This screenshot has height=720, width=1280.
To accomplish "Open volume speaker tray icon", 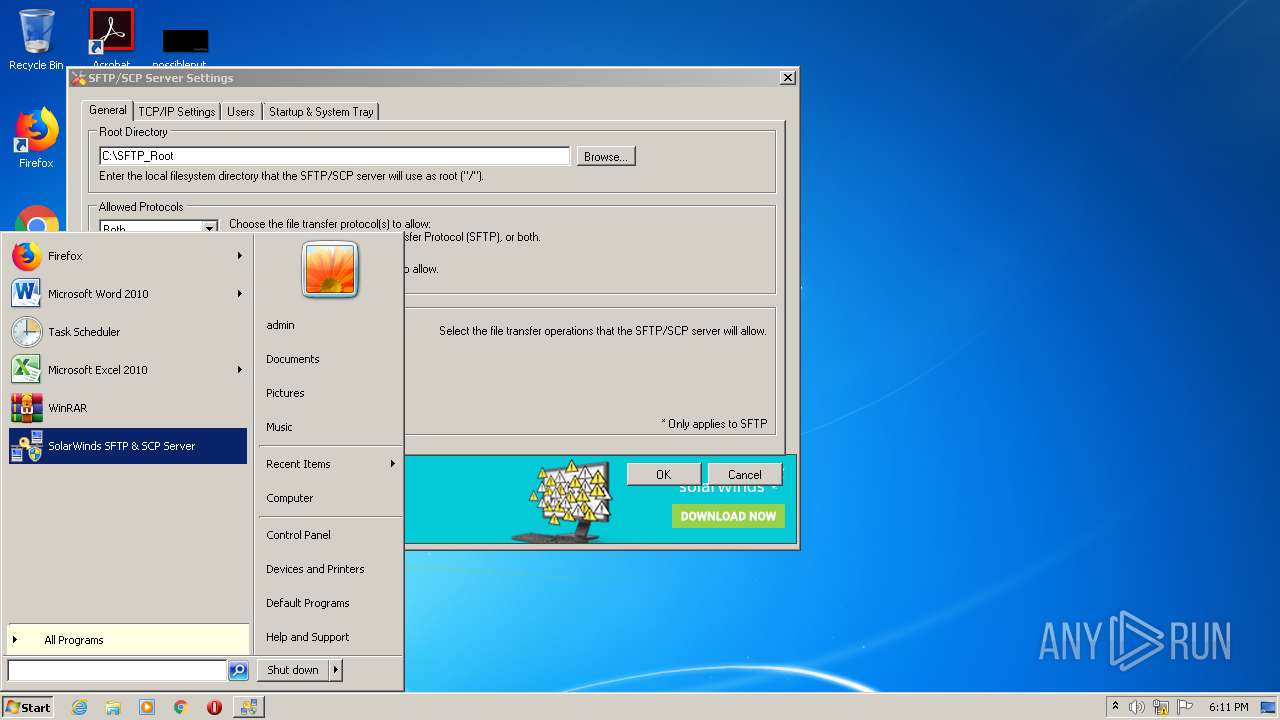I will click(1137, 707).
